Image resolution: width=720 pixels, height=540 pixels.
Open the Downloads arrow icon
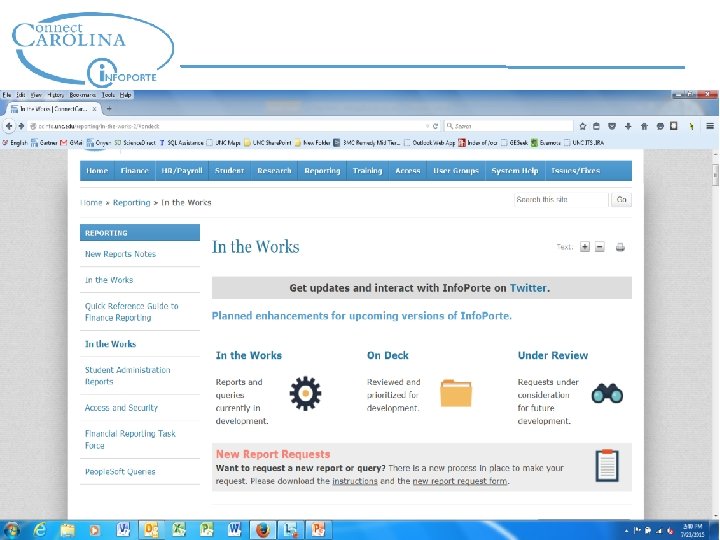pos(628,126)
